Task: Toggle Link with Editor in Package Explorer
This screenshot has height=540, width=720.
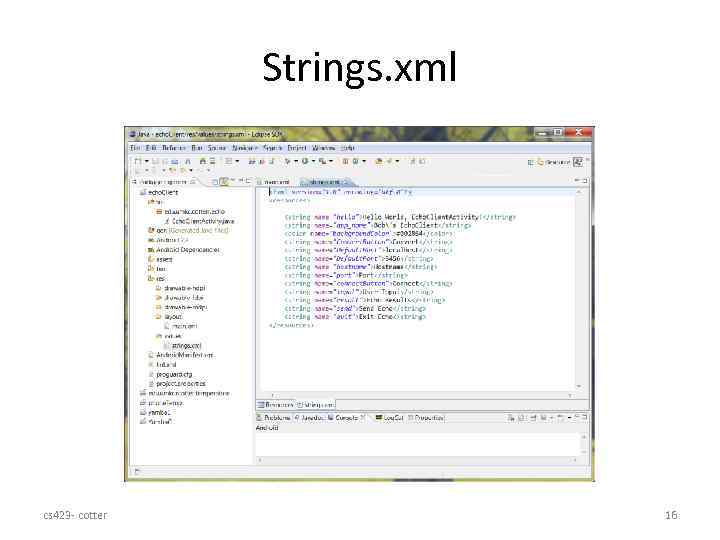Action: pos(224,182)
